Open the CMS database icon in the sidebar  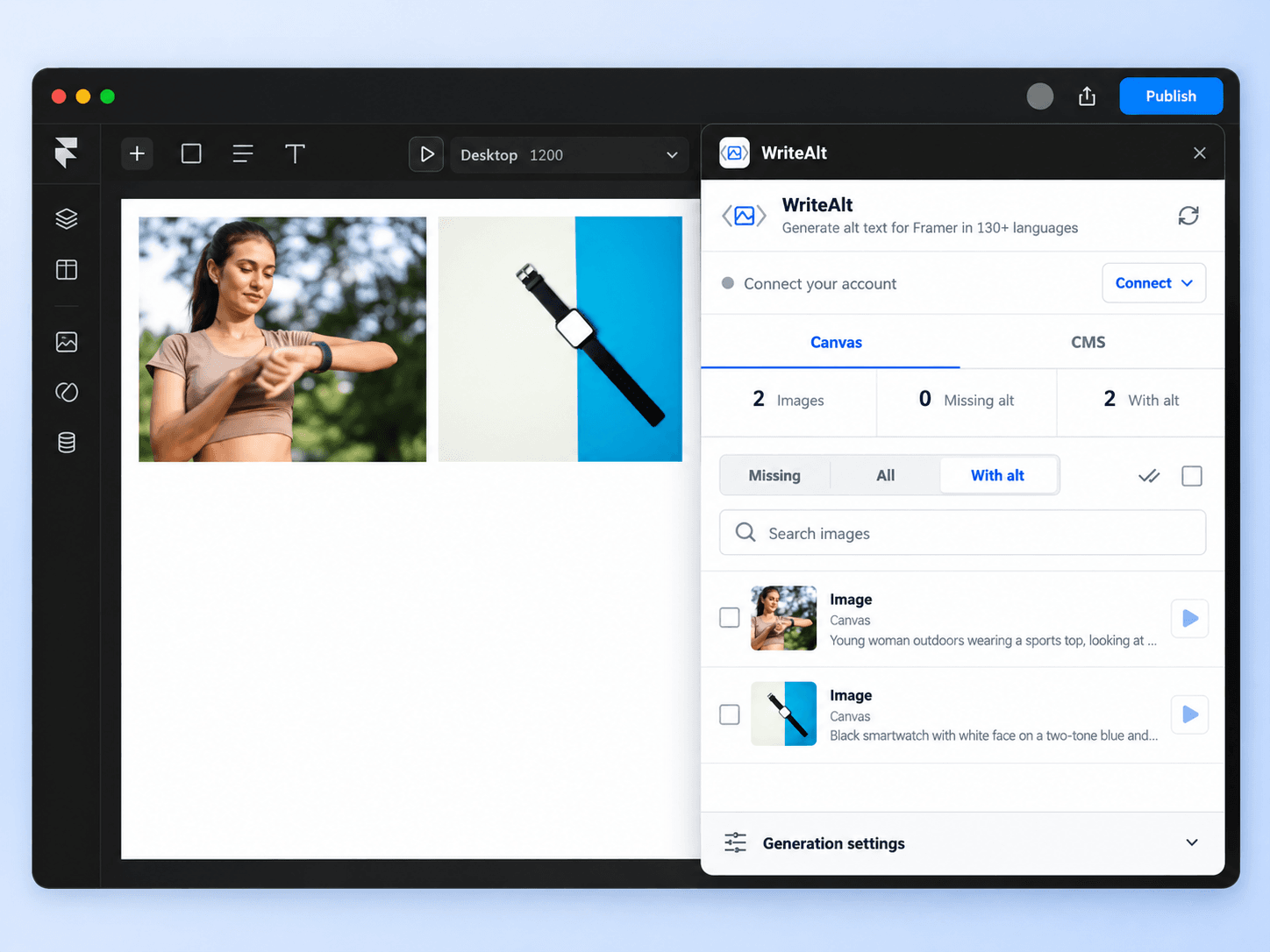pos(67,443)
